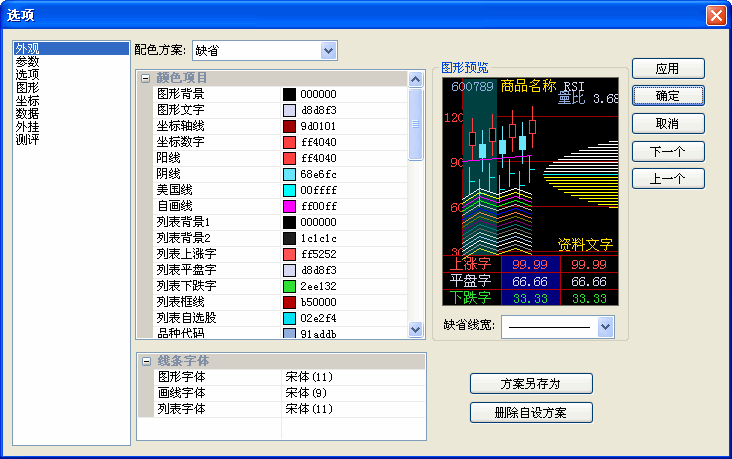Click the 删除自设方案 button
This screenshot has height=459, width=732.
pyautogui.click(x=531, y=413)
